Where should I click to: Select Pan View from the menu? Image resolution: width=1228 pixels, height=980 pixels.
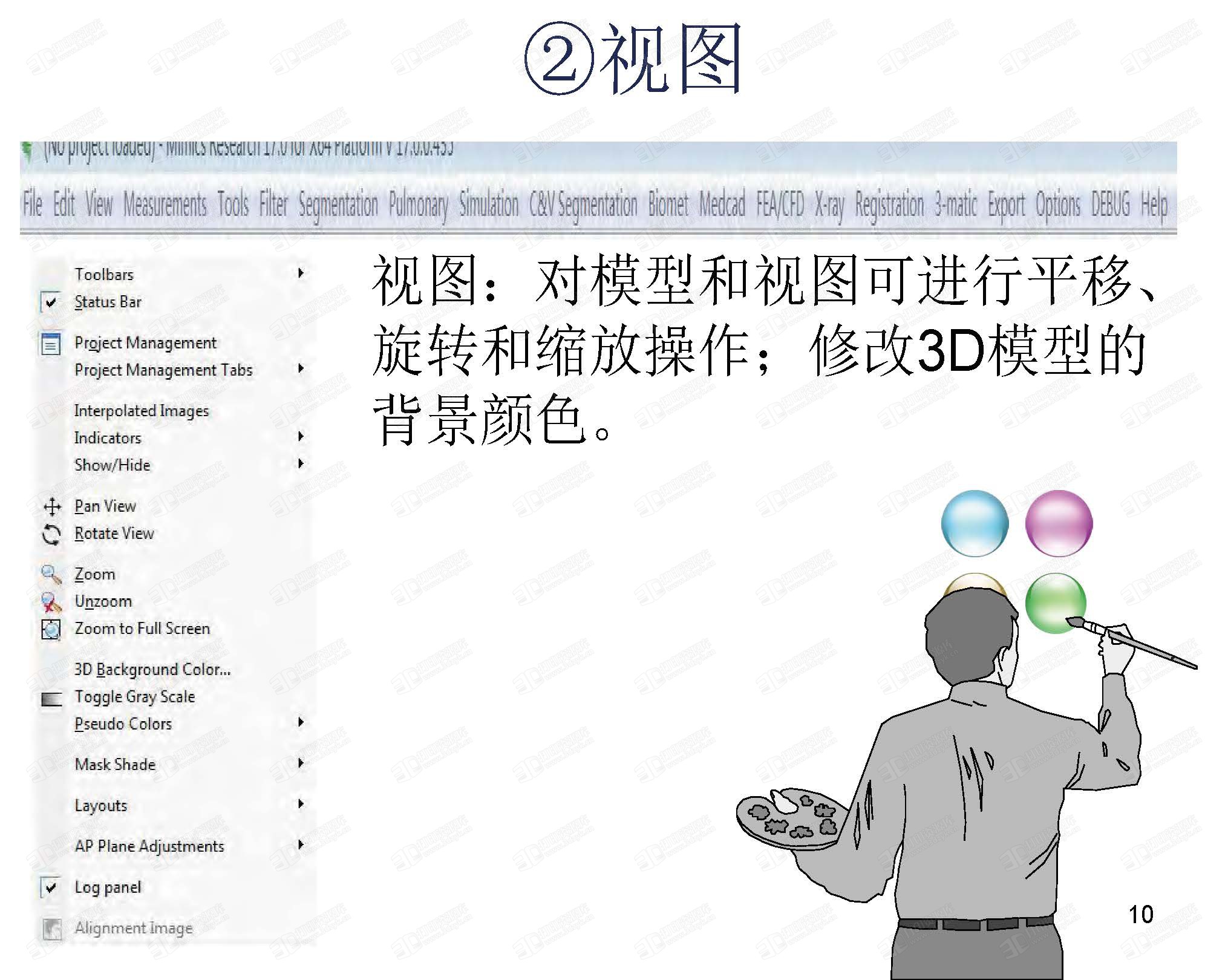105,506
